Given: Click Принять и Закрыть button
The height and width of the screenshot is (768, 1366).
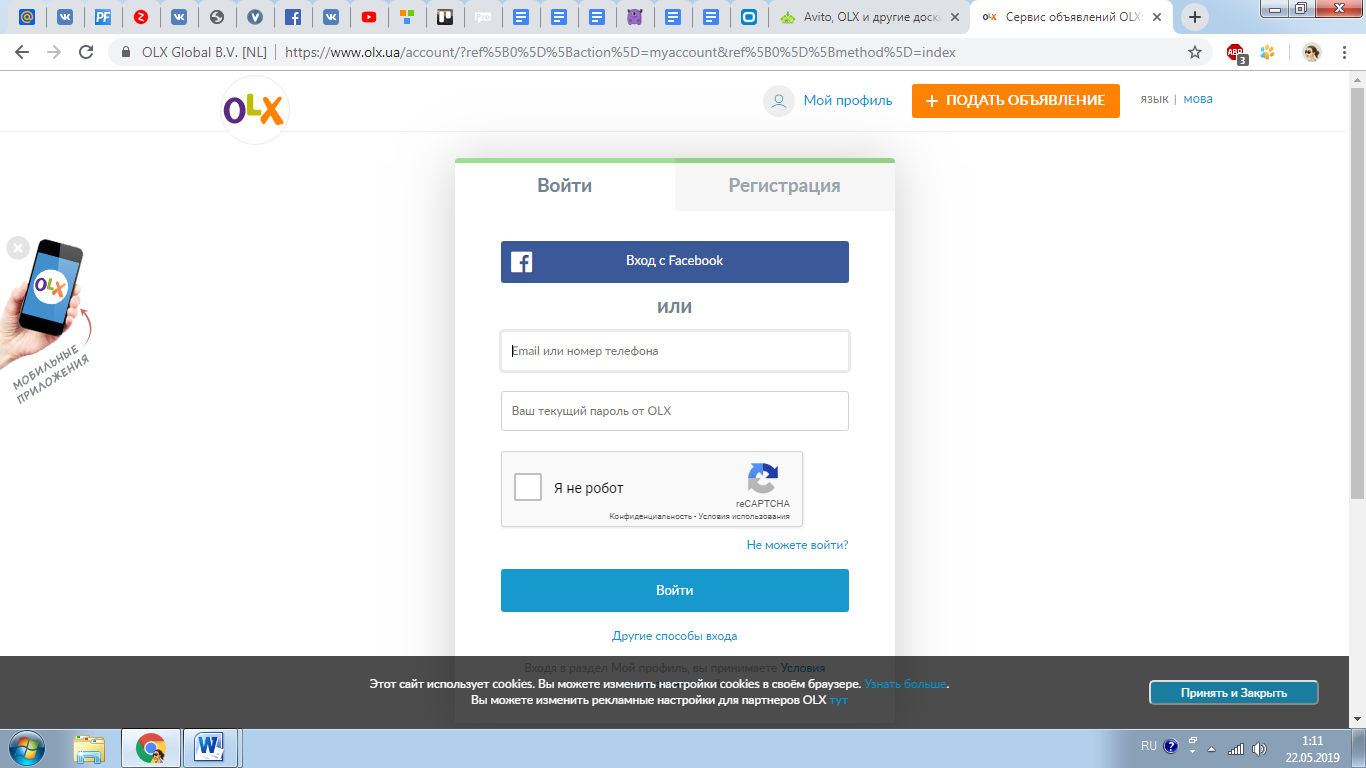Looking at the screenshot, I should click(x=1234, y=692).
